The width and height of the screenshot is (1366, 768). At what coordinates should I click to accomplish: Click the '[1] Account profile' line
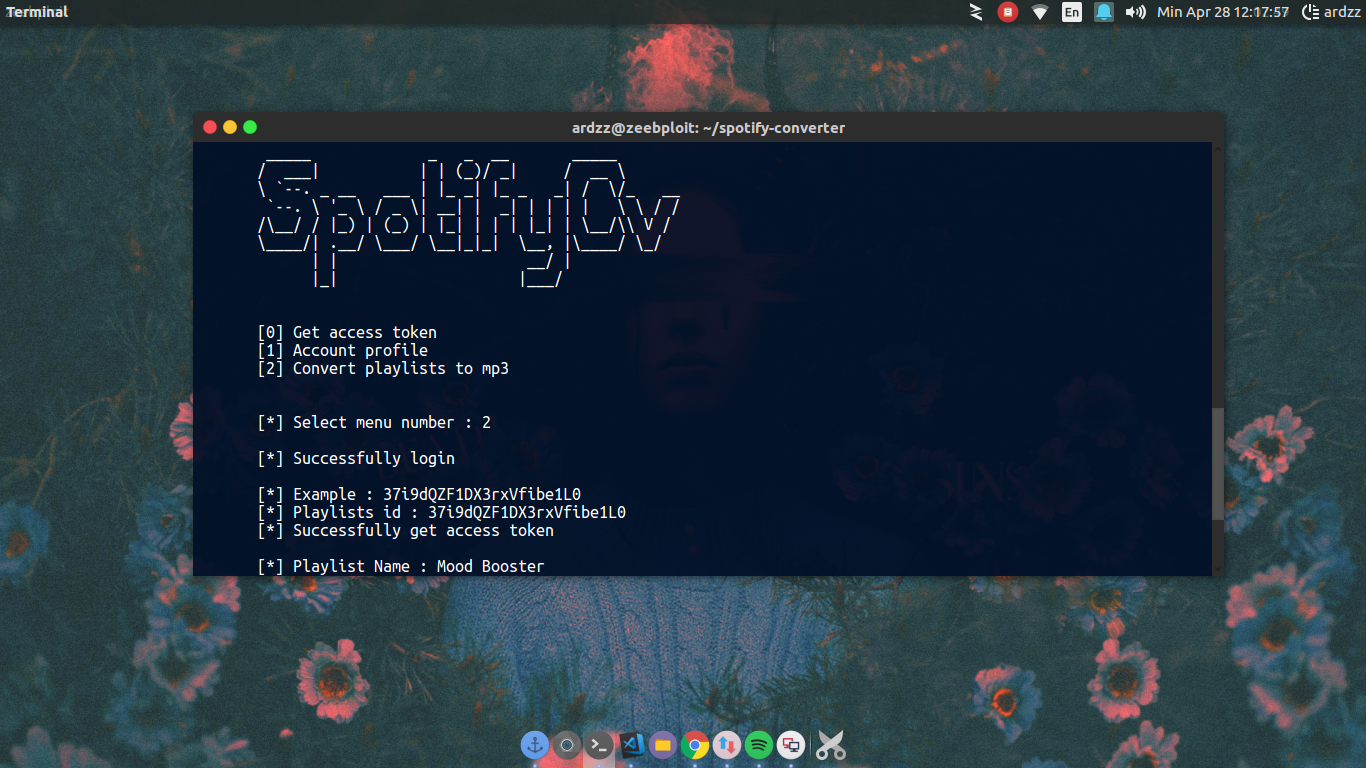point(343,350)
